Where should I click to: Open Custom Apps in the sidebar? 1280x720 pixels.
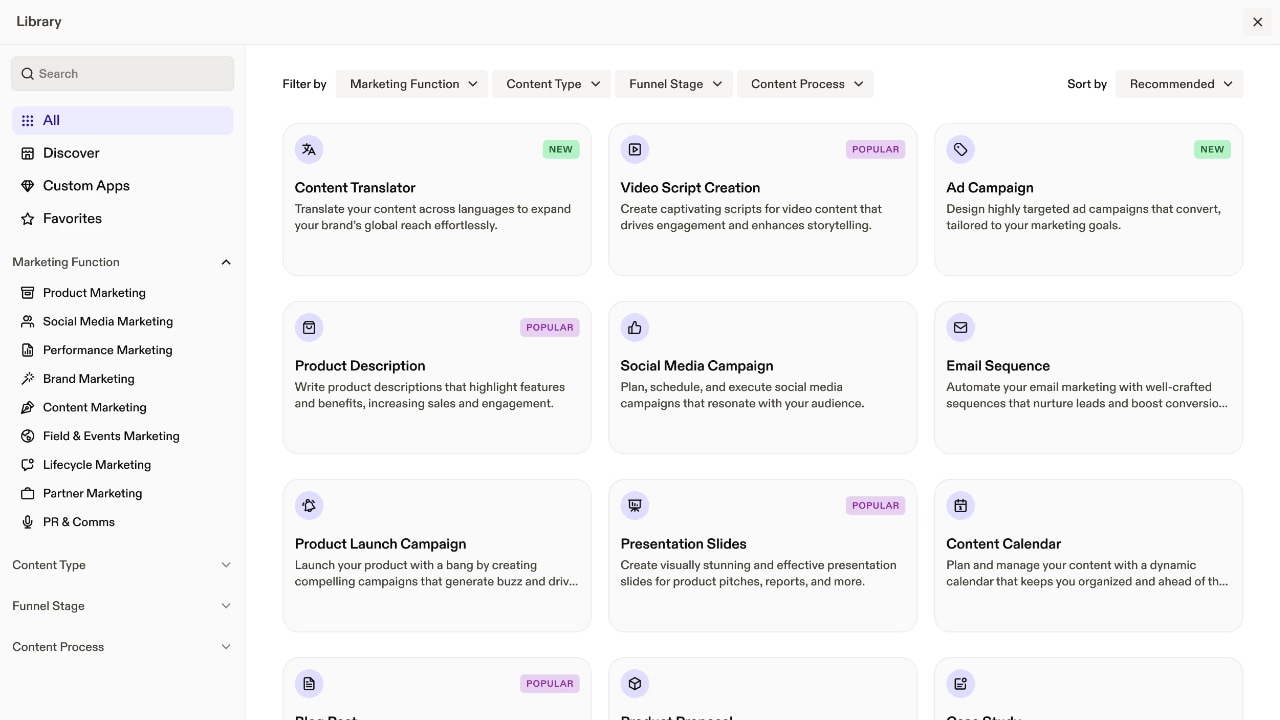coord(86,186)
